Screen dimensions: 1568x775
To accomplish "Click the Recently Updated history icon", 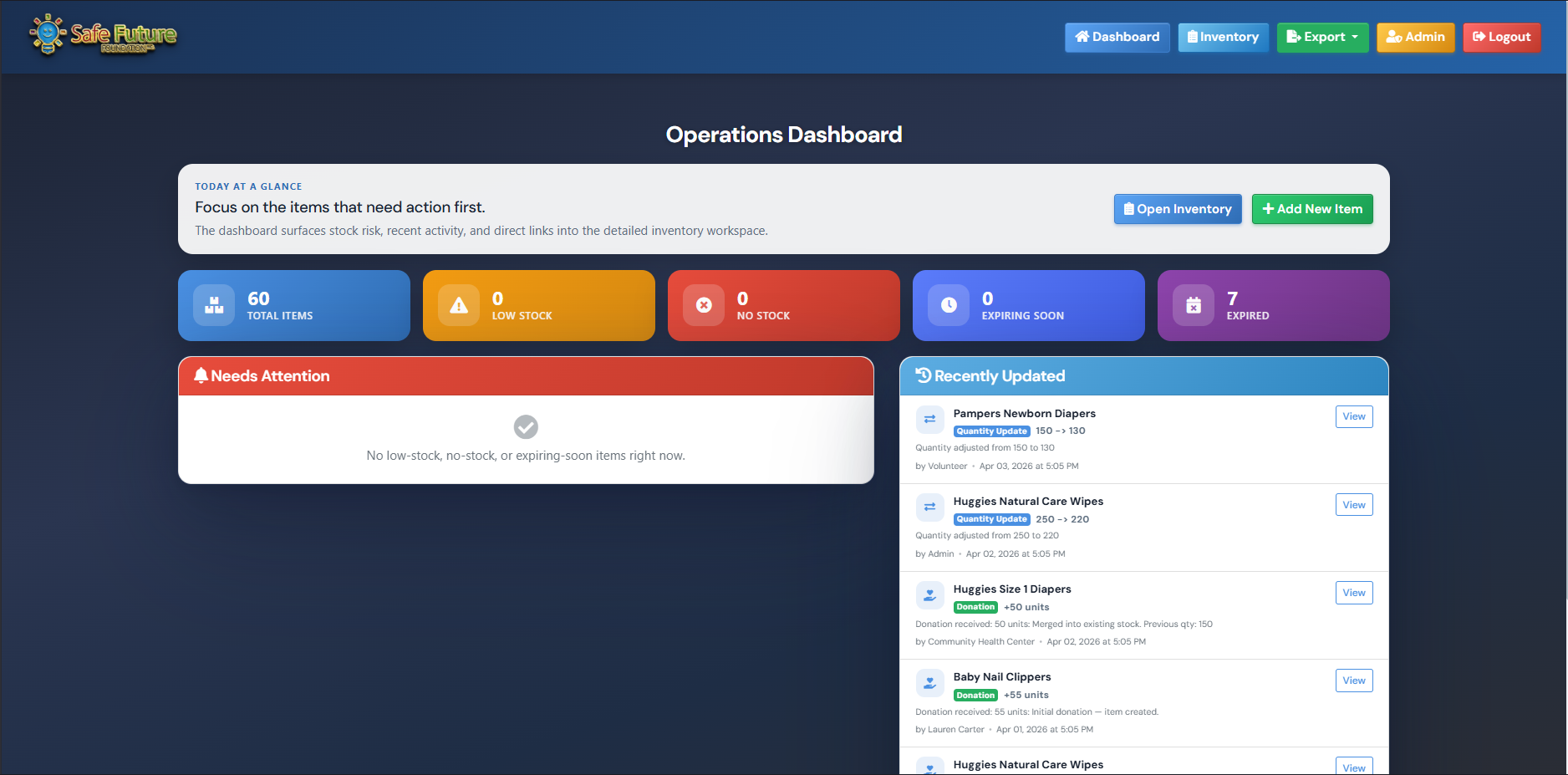I will 924,375.
